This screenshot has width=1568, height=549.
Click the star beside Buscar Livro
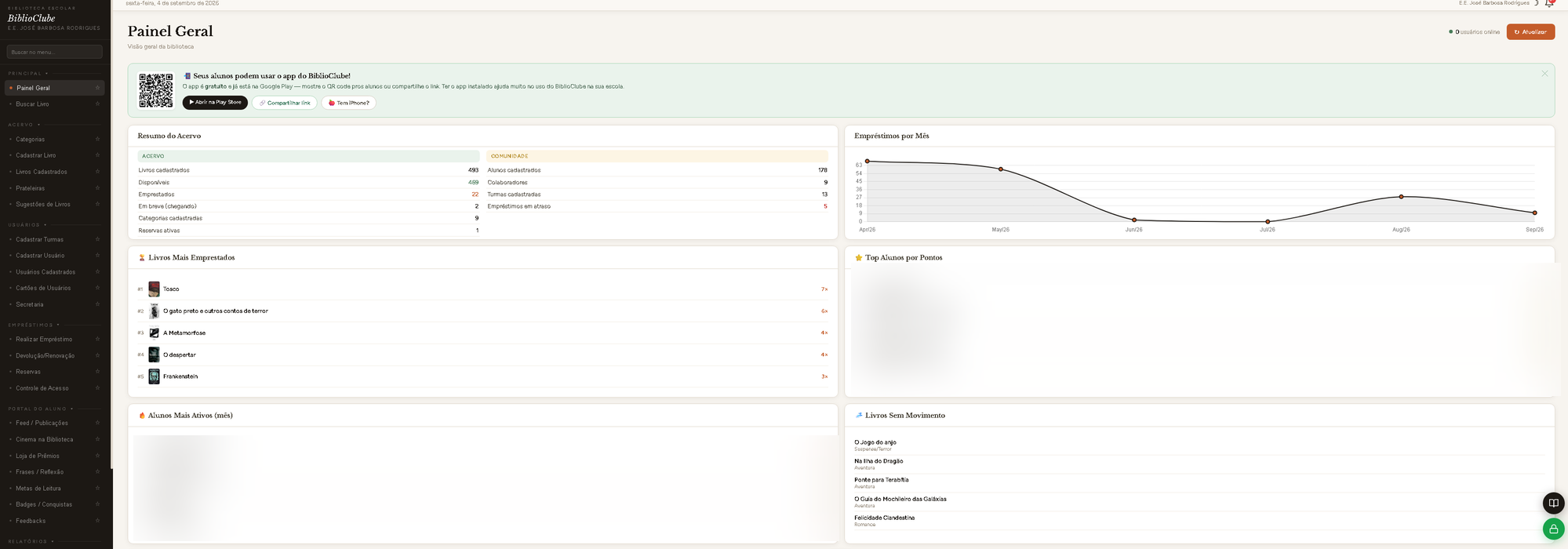97,104
